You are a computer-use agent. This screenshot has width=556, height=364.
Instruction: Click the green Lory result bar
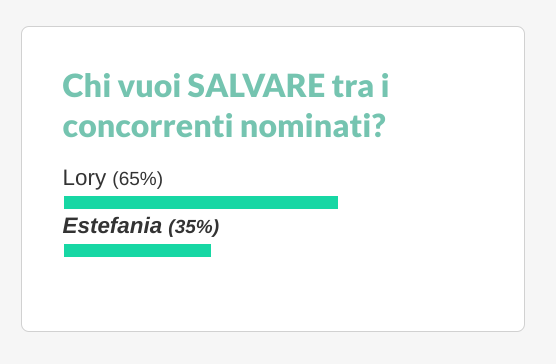(201, 202)
